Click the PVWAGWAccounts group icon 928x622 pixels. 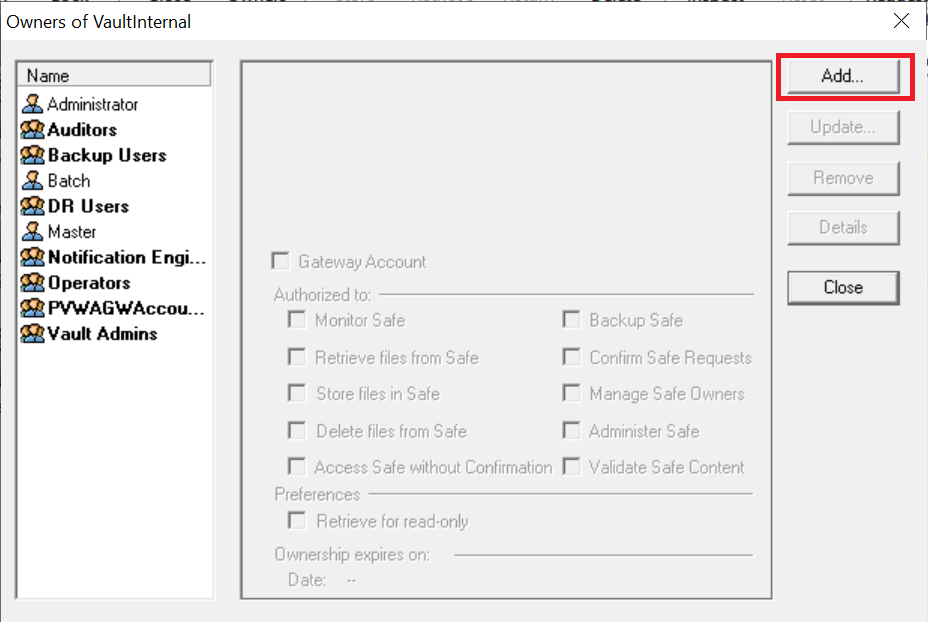click(32, 308)
